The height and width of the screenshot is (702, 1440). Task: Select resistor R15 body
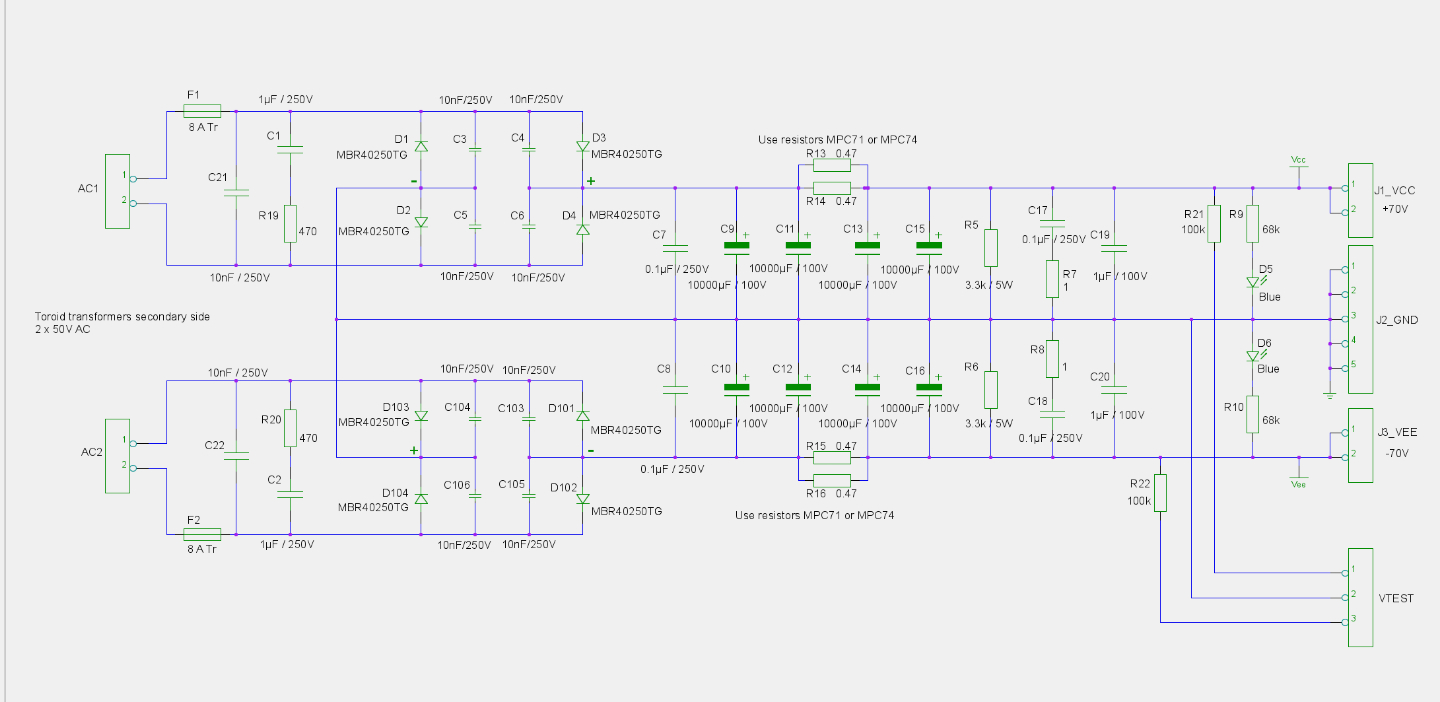click(x=832, y=458)
